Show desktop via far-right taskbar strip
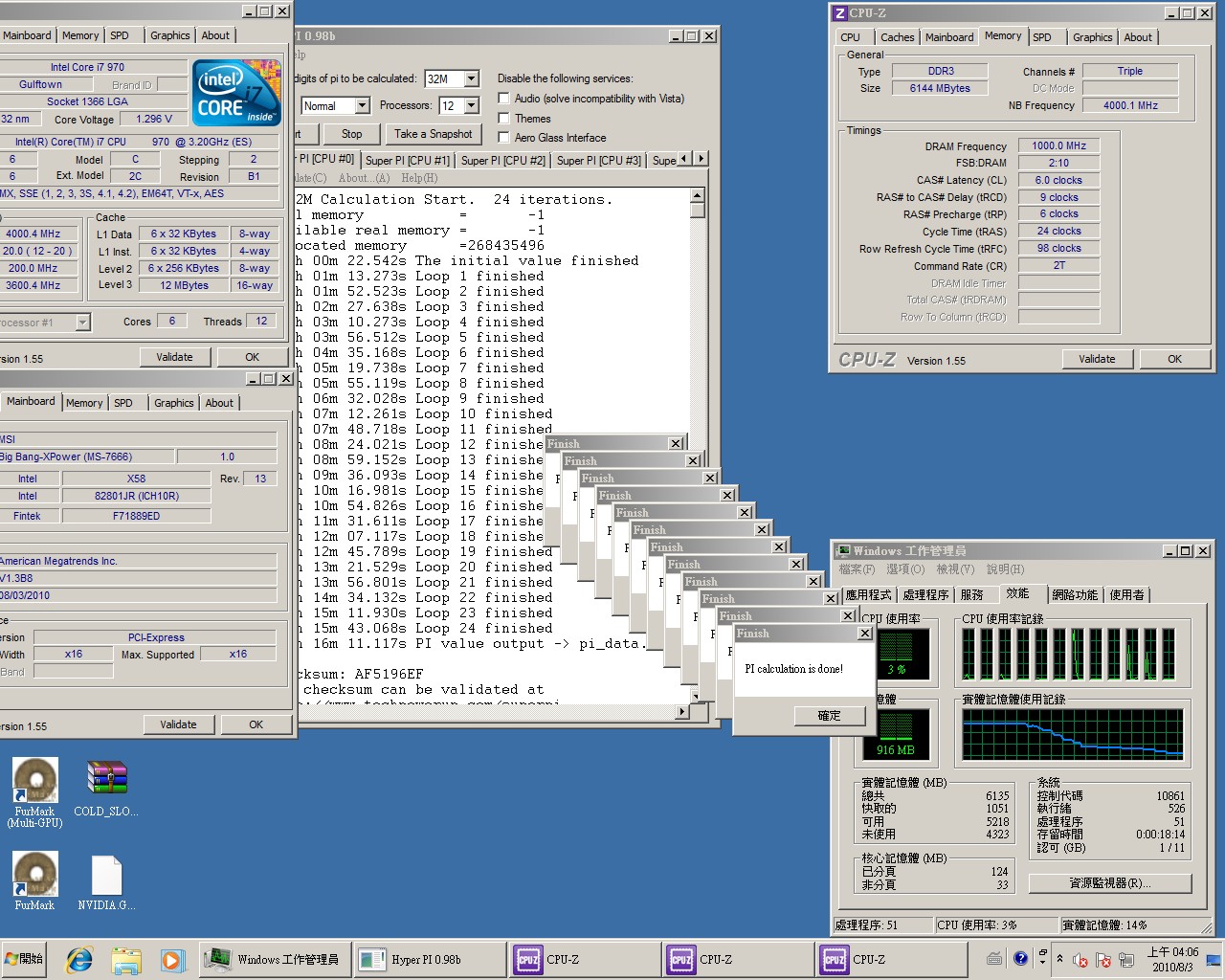The image size is (1225, 980). point(1214,959)
